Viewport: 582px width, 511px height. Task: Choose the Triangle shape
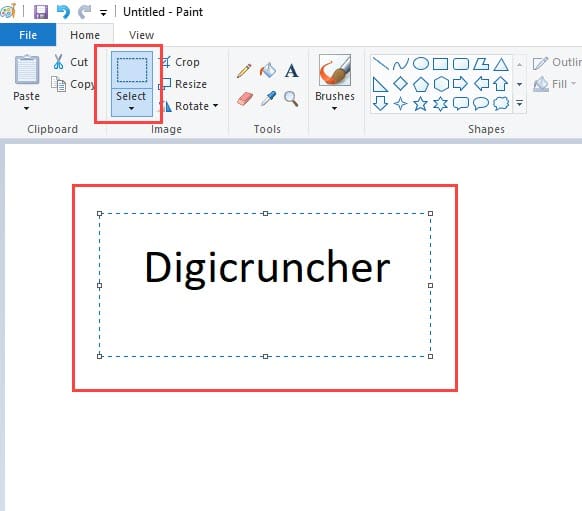(501, 64)
